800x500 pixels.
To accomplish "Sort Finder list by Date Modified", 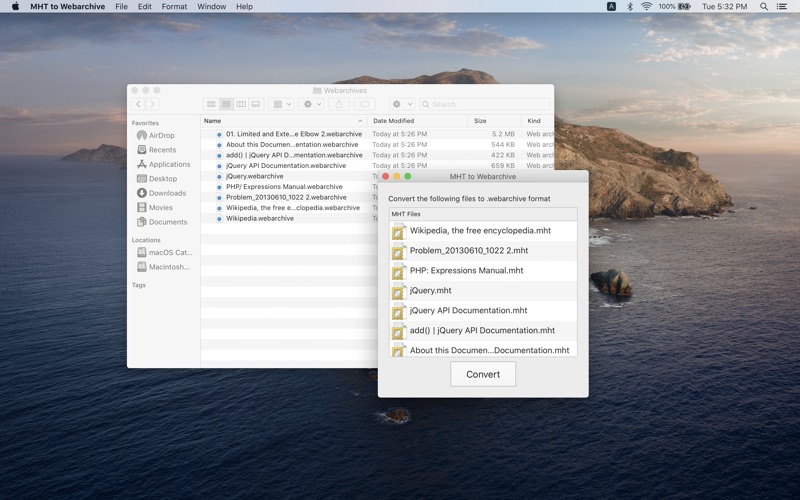I will click(417, 121).
